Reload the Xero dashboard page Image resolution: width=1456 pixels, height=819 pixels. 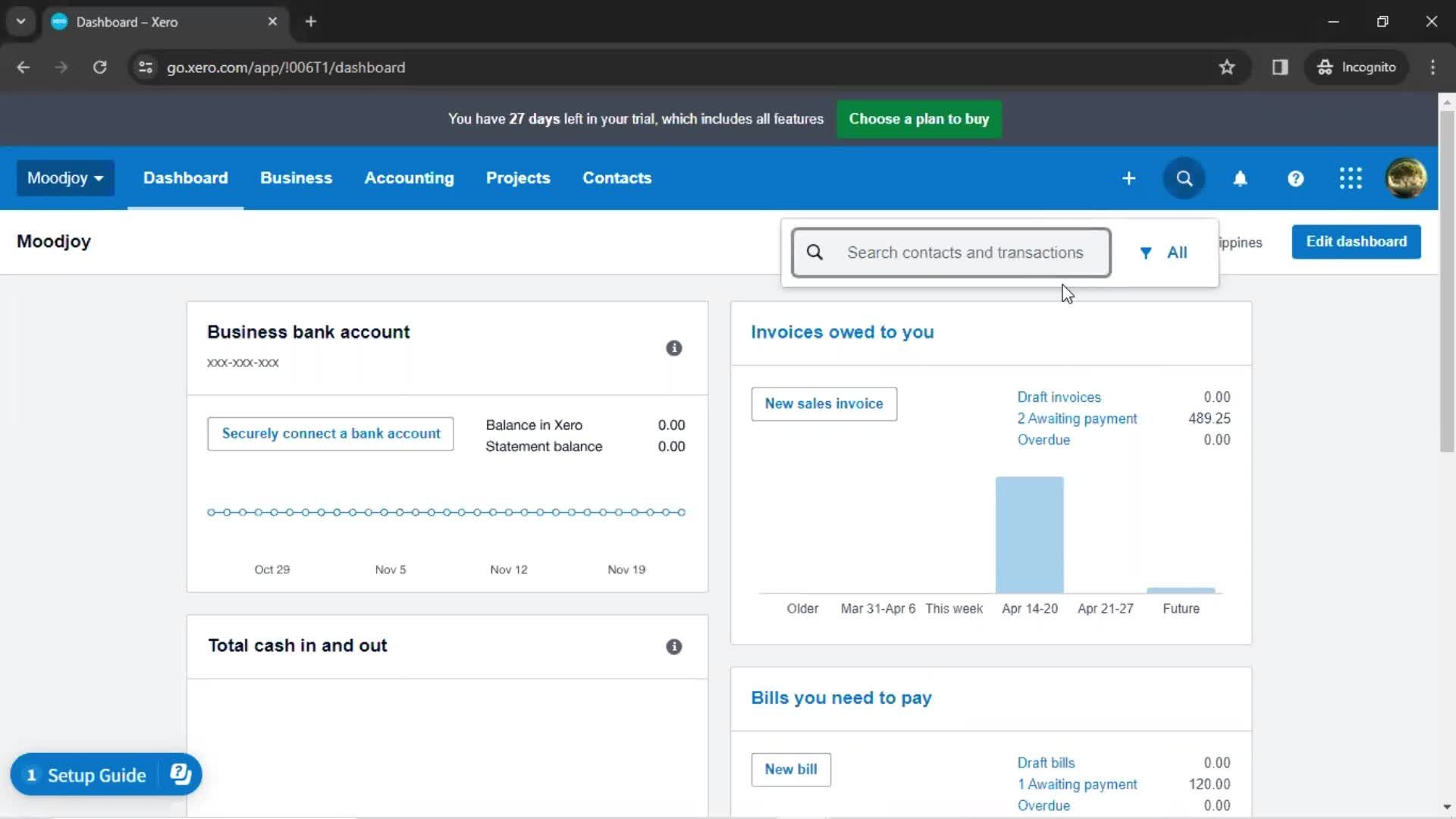[x=99, y=67]
